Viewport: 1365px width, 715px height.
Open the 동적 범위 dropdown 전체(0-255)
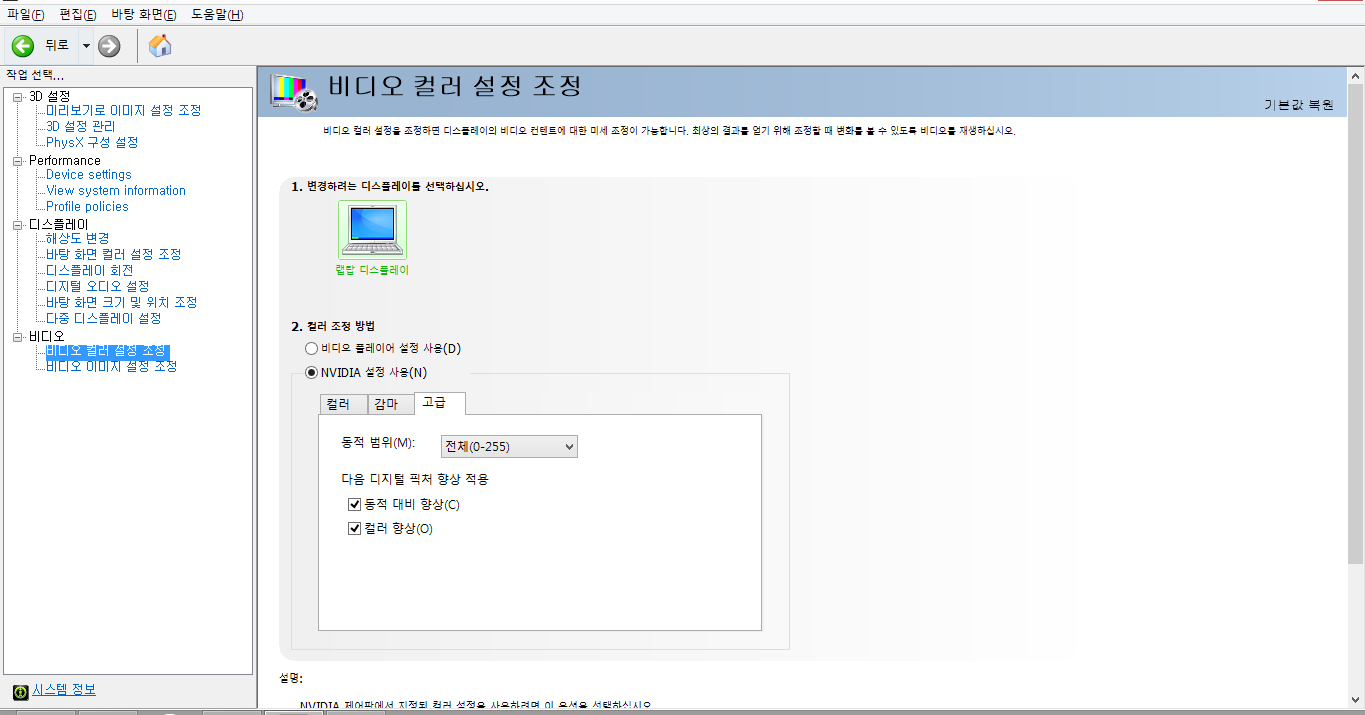[509, 446]
